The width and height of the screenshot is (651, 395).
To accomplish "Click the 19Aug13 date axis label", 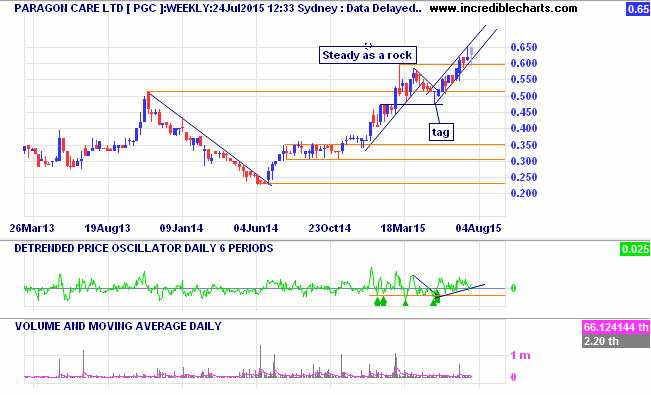I will click(107, 228).
